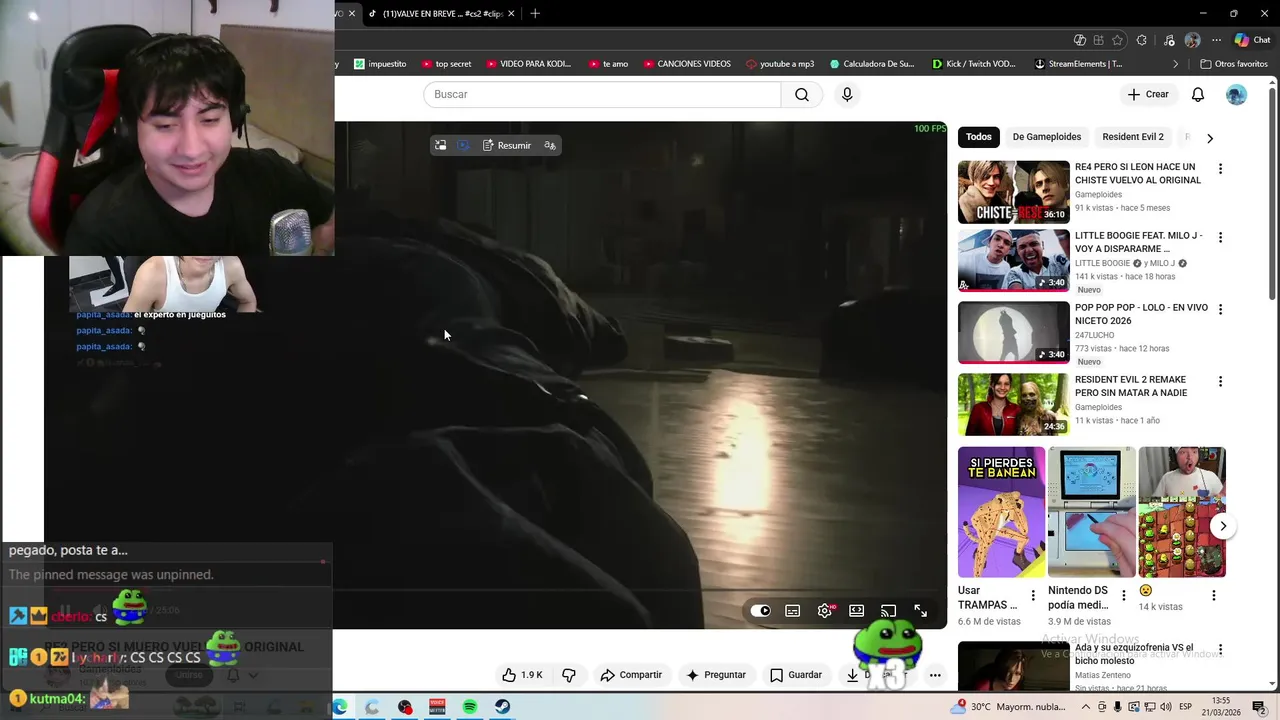Click the blue video enhance icon on the overlay
This screenshot has height=720, width=1280.
point(463,145)
